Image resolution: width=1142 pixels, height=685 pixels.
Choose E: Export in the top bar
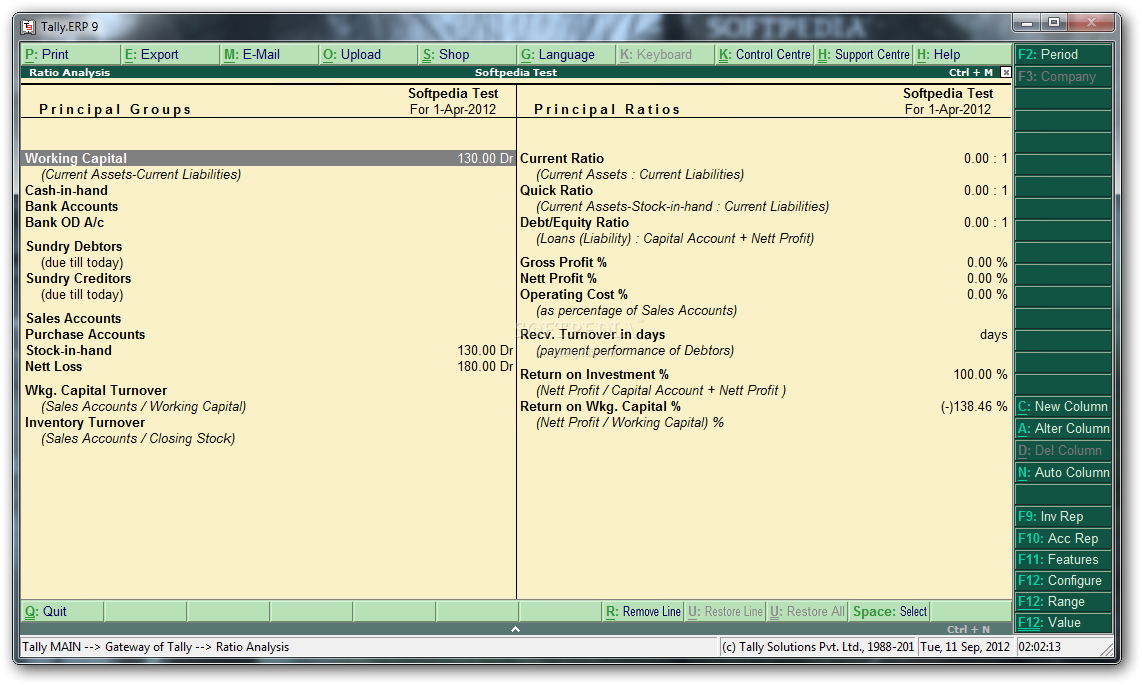(x=170, y=55)
